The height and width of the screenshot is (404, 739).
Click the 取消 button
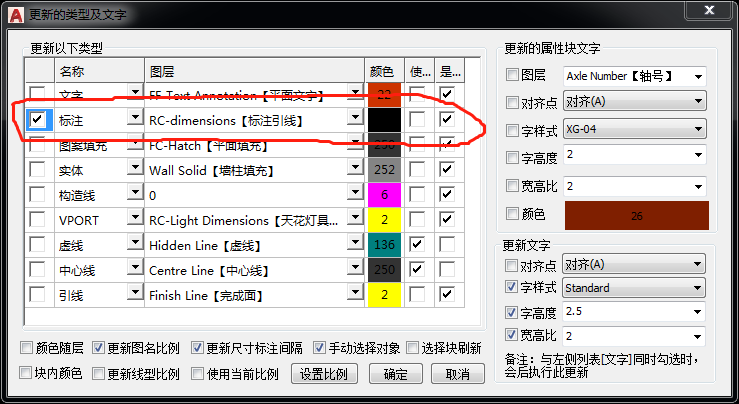tap(457, 374)
